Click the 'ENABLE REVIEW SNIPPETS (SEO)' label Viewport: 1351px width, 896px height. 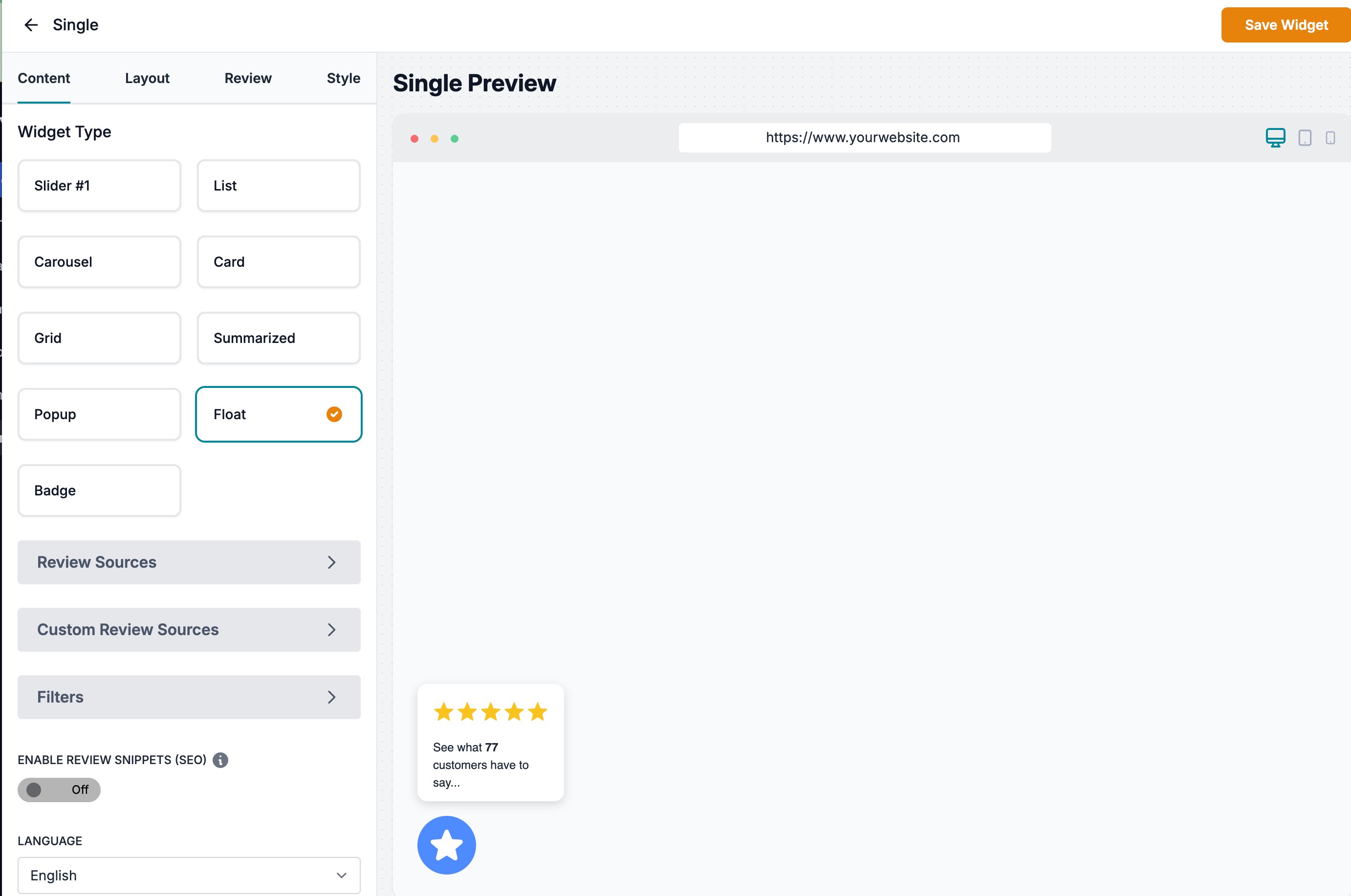(x=112, y=759)
